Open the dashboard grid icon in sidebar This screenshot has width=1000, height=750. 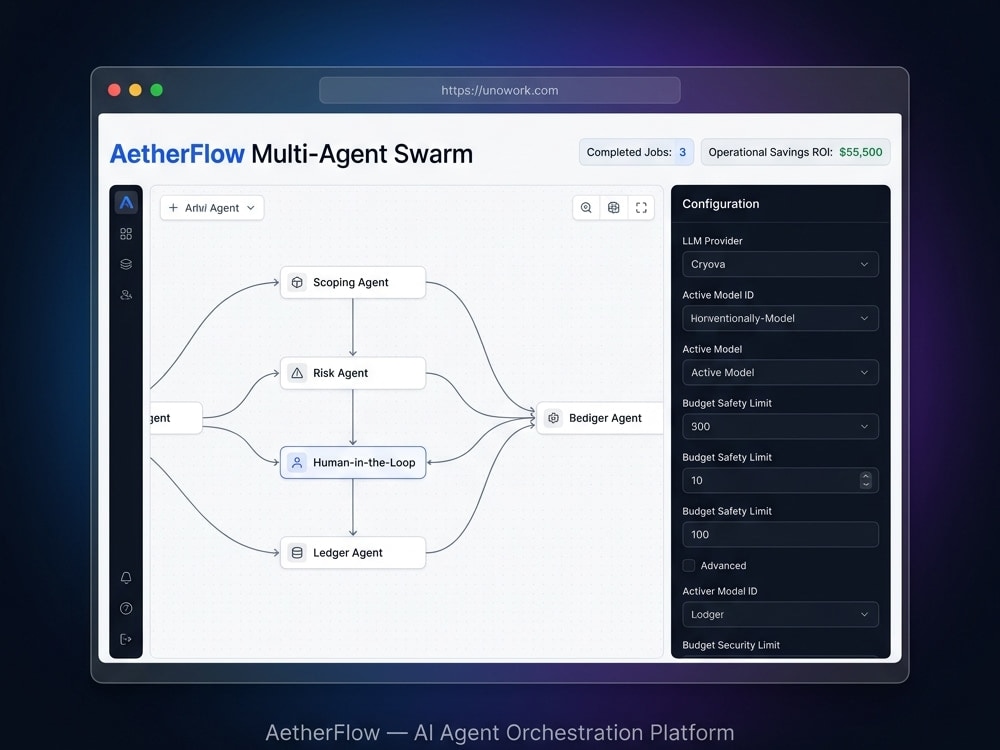click(x=126, y=234)
